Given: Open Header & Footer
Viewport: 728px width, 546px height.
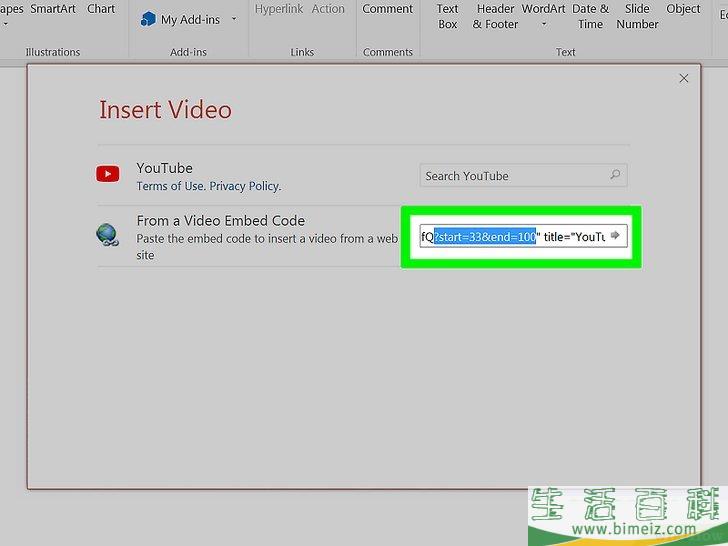Looking at the screenshot, I should (495, 16).
